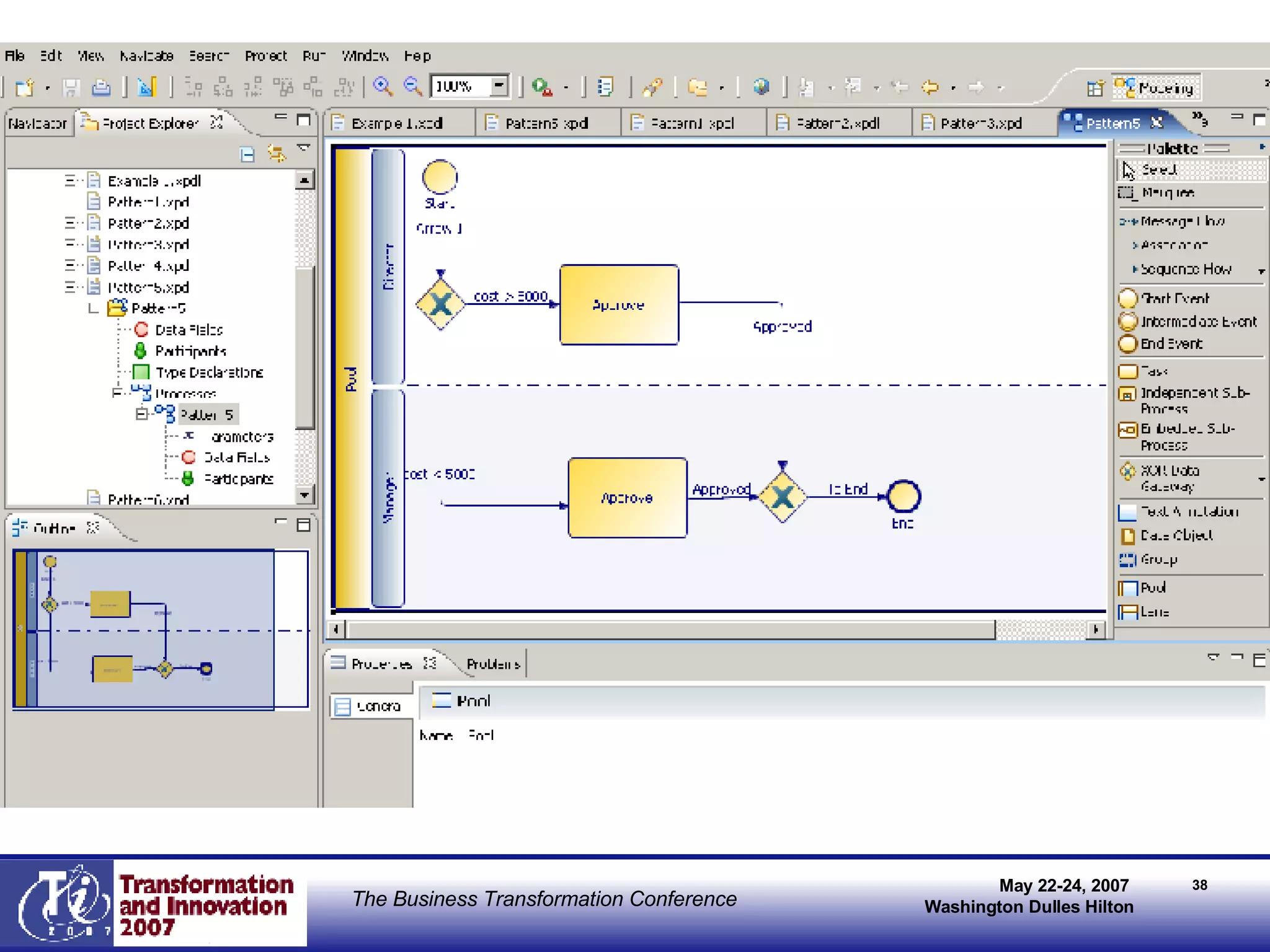Open the Project menu
Image resolution: width=1270 pixels, height=952 pixels.
coord(265,56)
